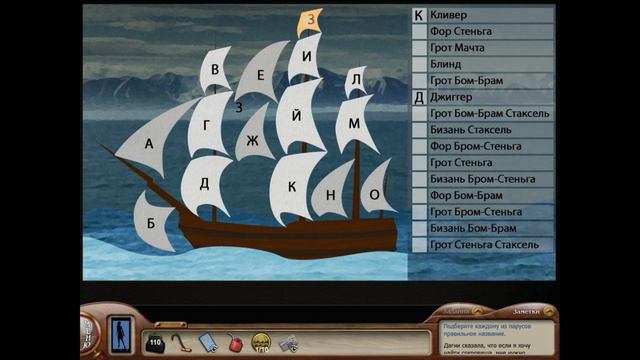Click the letter box beside Джиггер
Viewport: 640px width, 360px height.
[x=419, y=97]
